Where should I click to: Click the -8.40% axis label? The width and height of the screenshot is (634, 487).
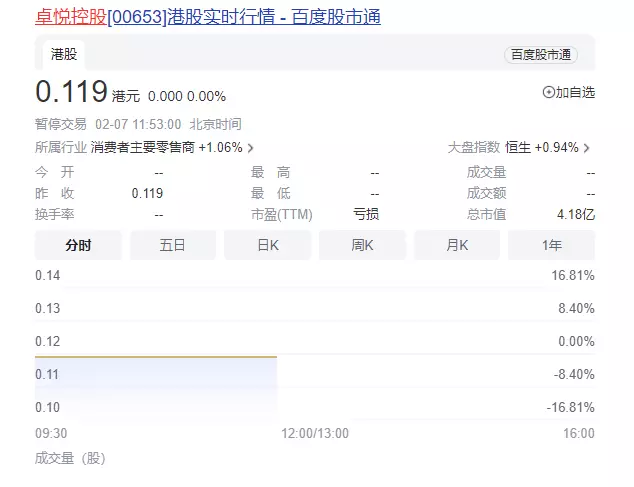pyautogui.click(x=574, y=374)
